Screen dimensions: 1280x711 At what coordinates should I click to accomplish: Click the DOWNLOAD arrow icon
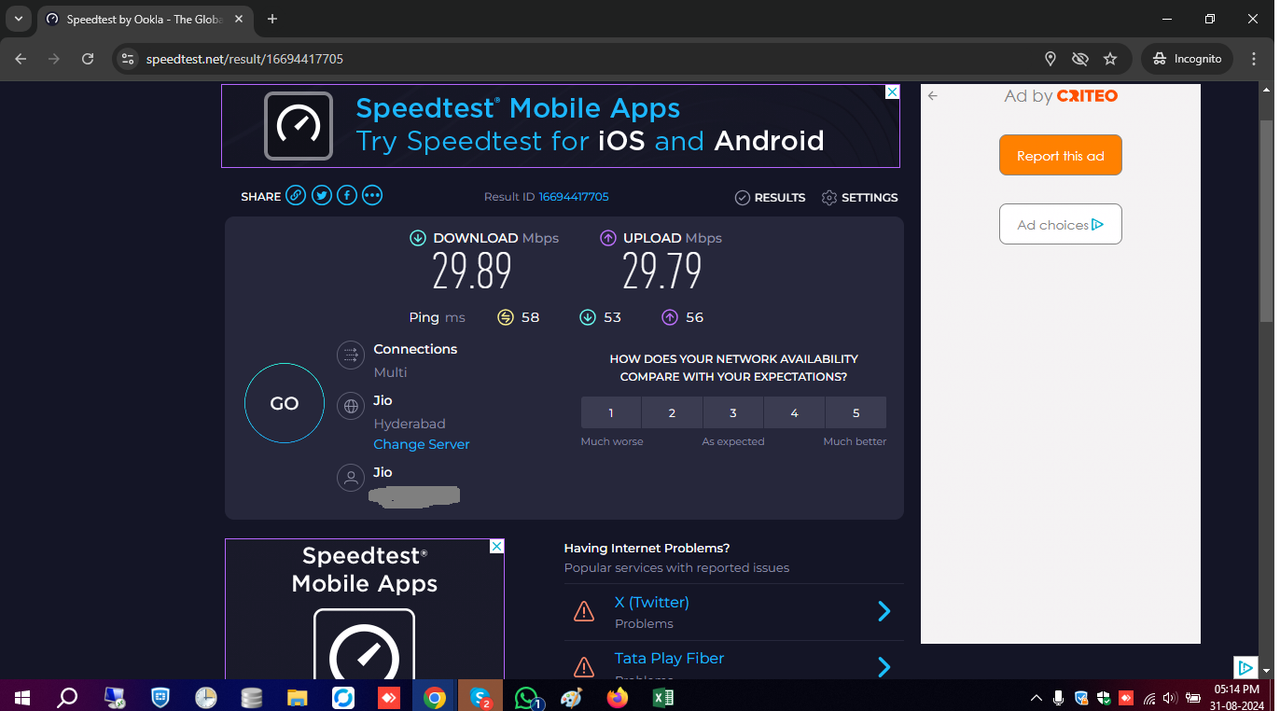click(418, 238)
